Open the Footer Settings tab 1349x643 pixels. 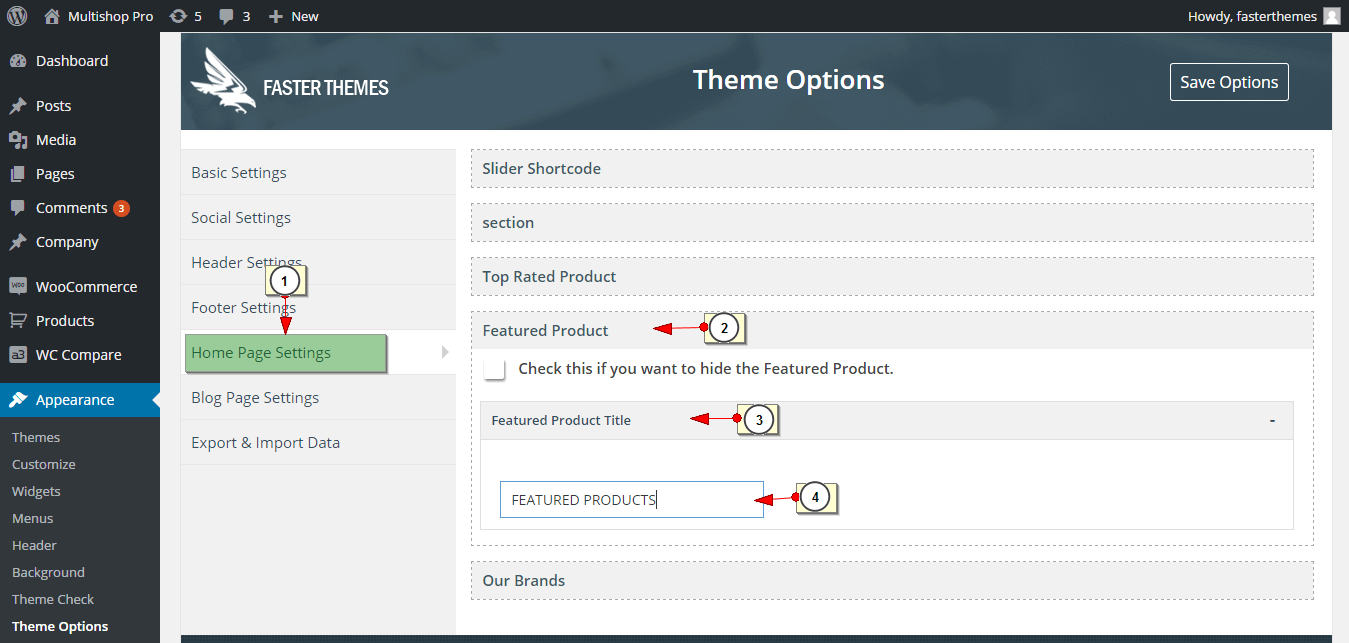pos(318,308)
